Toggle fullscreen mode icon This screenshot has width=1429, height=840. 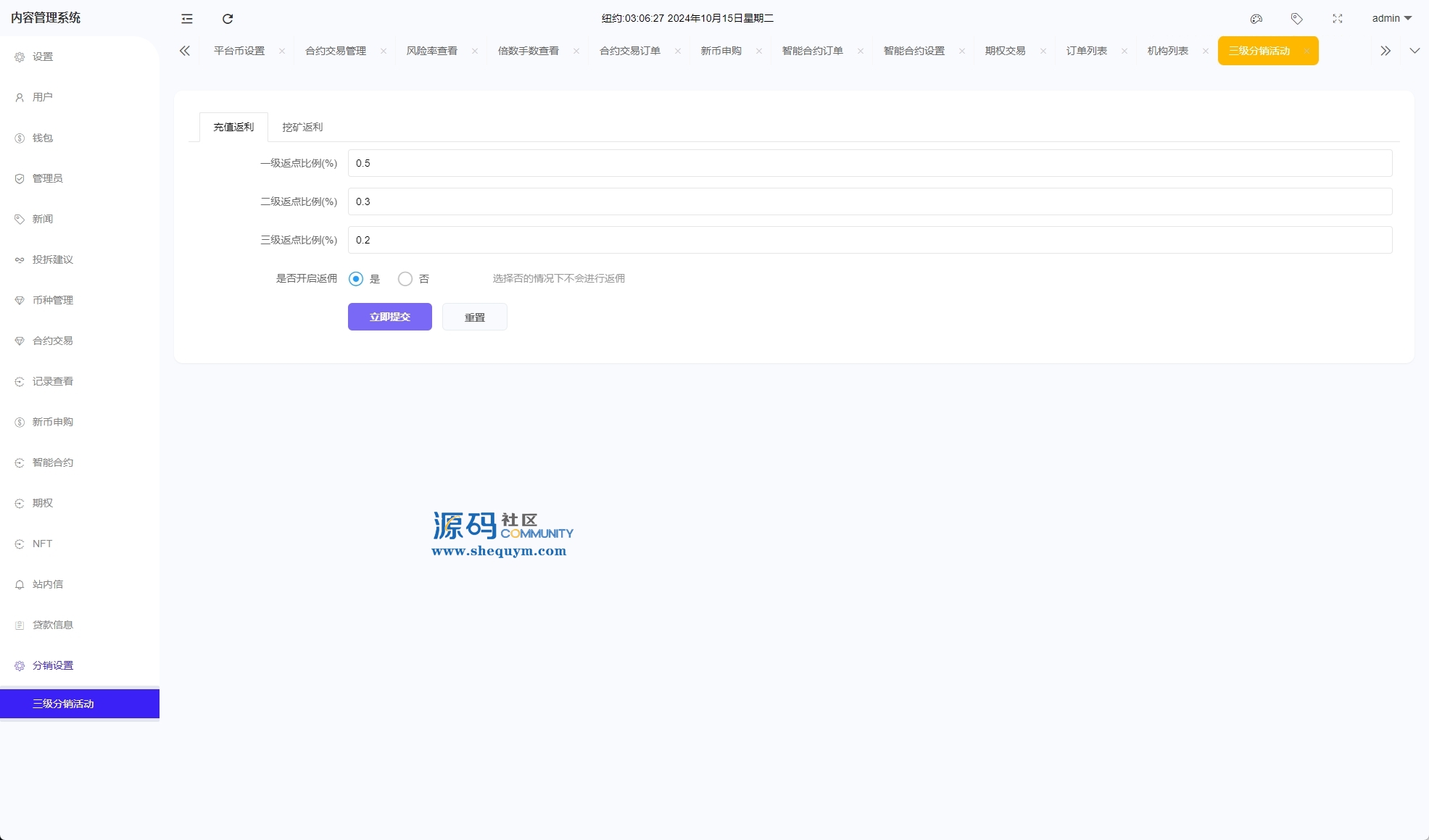click(x=1338, y=19)
